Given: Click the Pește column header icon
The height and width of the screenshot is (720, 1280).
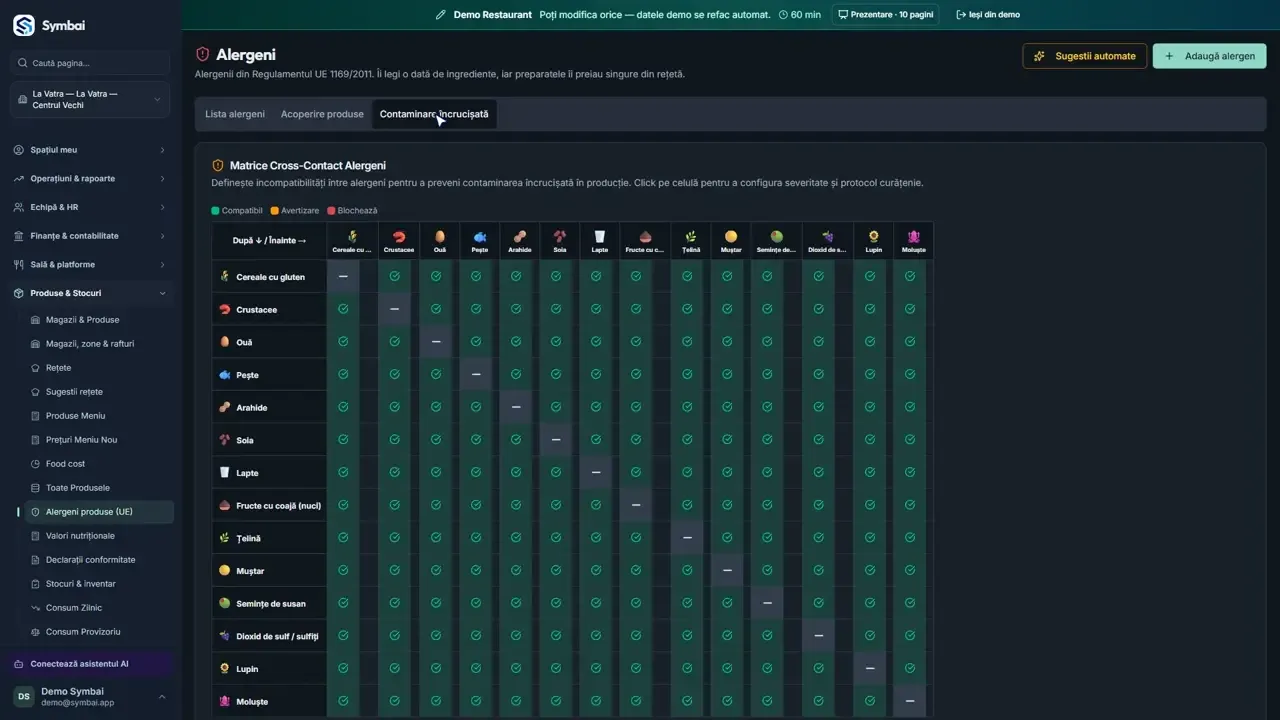Looking at the screenshot, I should (x=480, y=236).
